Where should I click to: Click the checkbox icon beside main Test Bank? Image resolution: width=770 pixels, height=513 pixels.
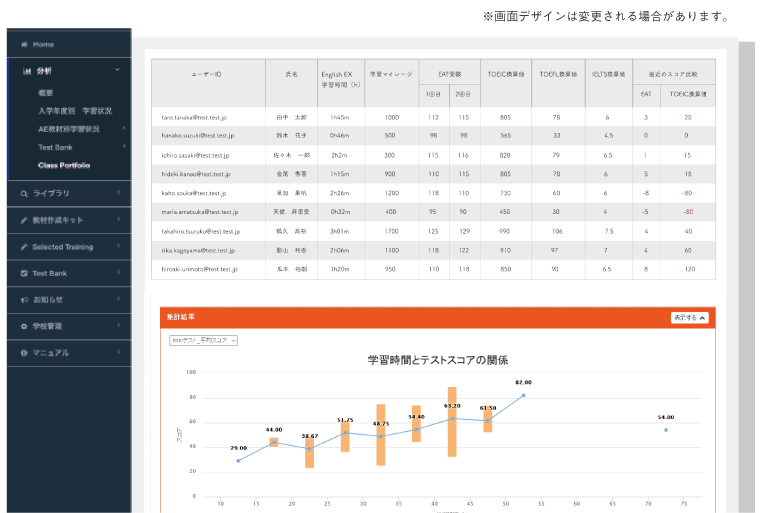24,273
